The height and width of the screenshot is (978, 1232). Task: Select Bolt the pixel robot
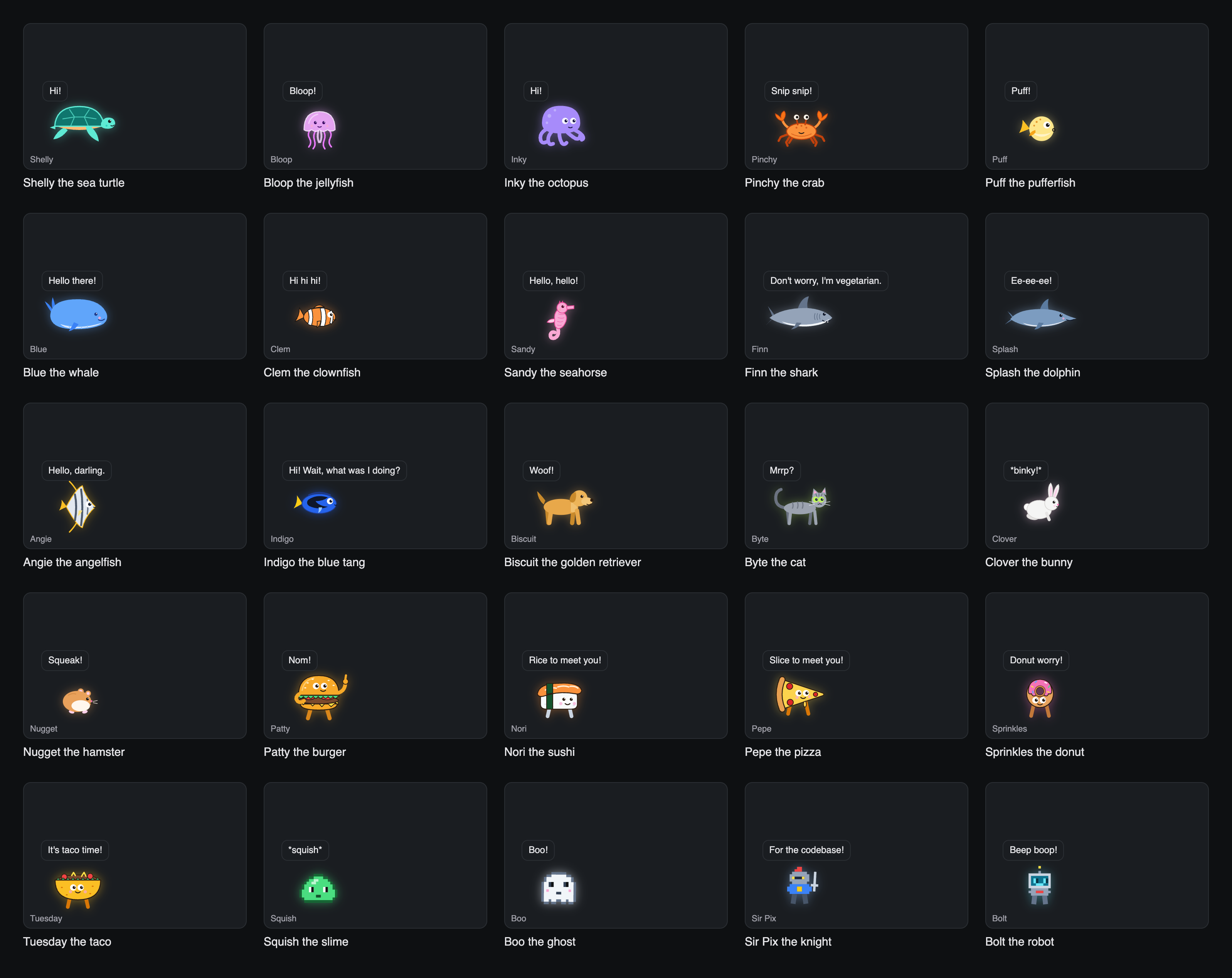pyautogui.click(x=1039, y=885)
